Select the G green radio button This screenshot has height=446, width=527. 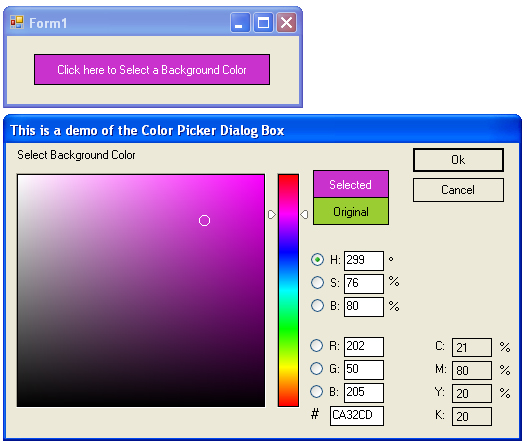coord(316,368)
